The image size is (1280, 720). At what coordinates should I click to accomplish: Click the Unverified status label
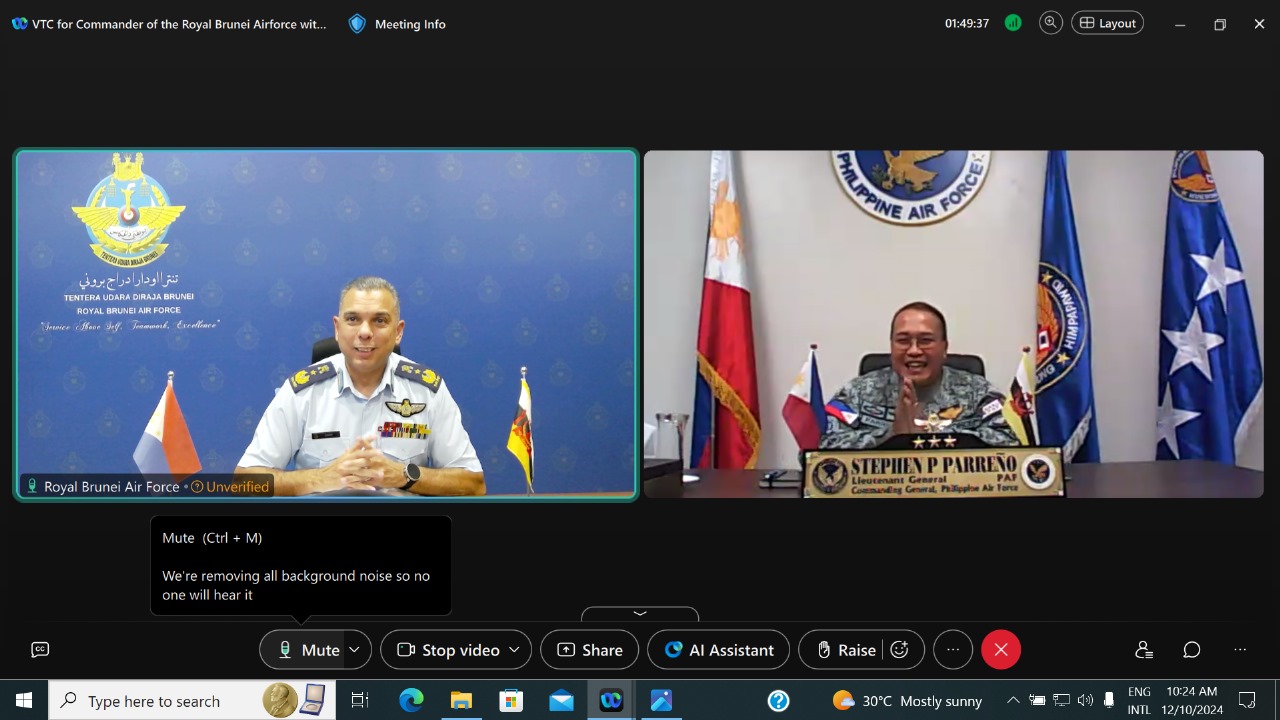pos(230,487)
